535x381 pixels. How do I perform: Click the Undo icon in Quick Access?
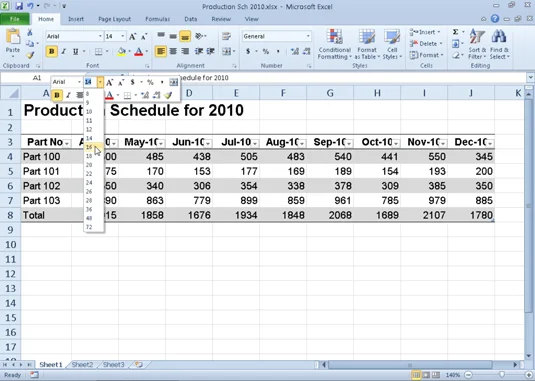[x=30, y=6]
